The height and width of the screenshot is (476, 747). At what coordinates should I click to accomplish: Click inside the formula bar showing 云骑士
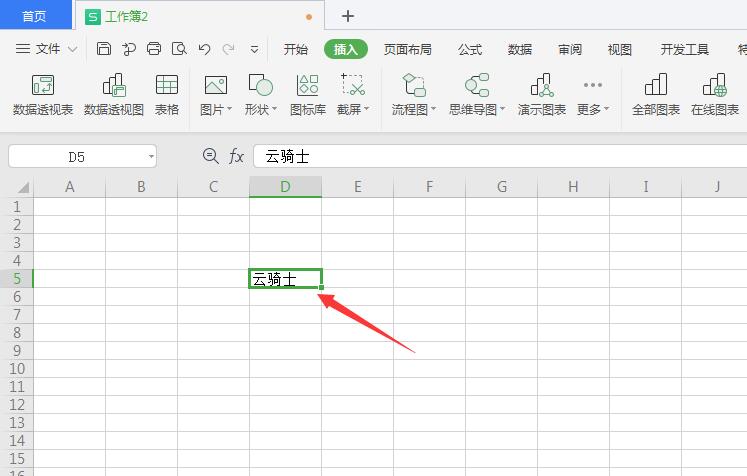(x=500, y=156)
